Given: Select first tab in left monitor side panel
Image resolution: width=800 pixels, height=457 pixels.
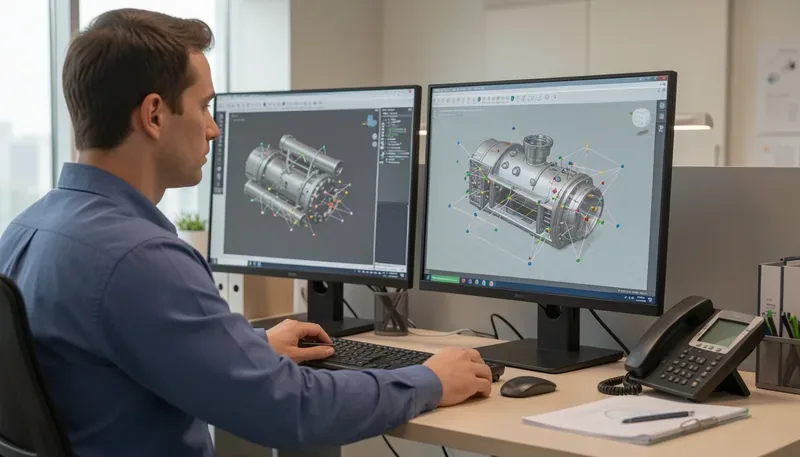Looking at the screenshot, I should tap(385, 113).
